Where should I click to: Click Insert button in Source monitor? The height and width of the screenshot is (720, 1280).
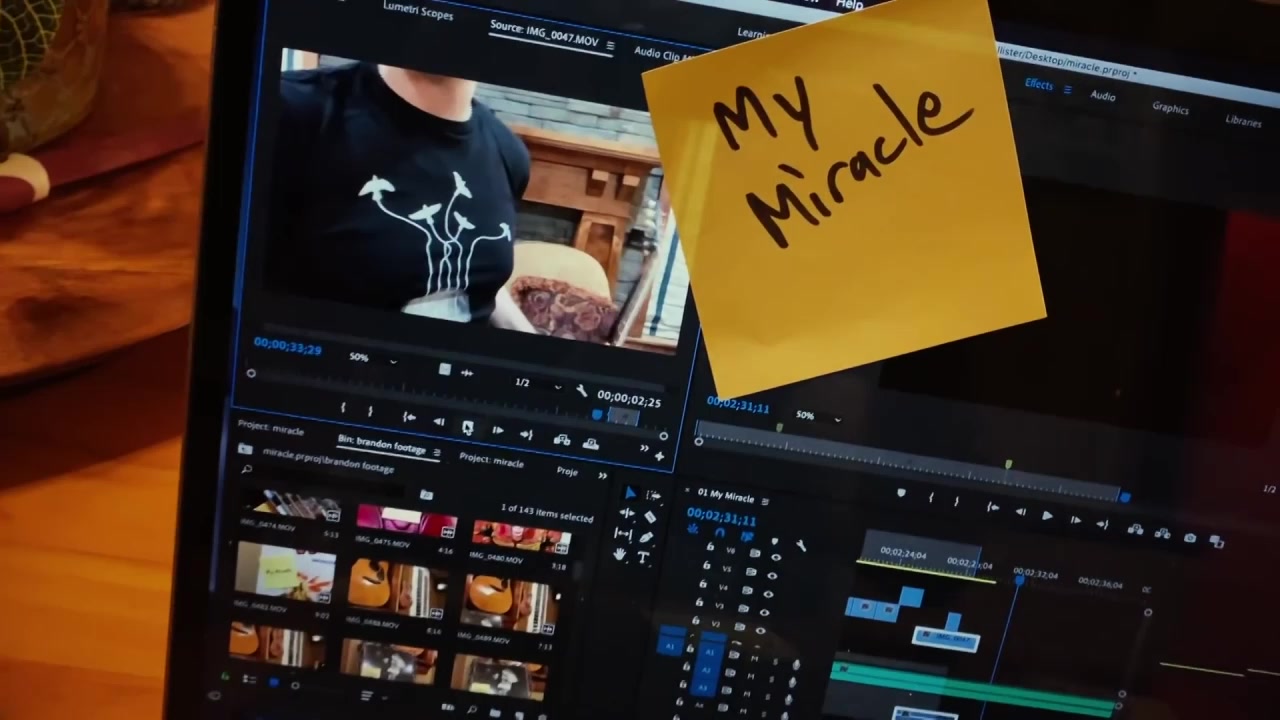(x=561, y=440)
